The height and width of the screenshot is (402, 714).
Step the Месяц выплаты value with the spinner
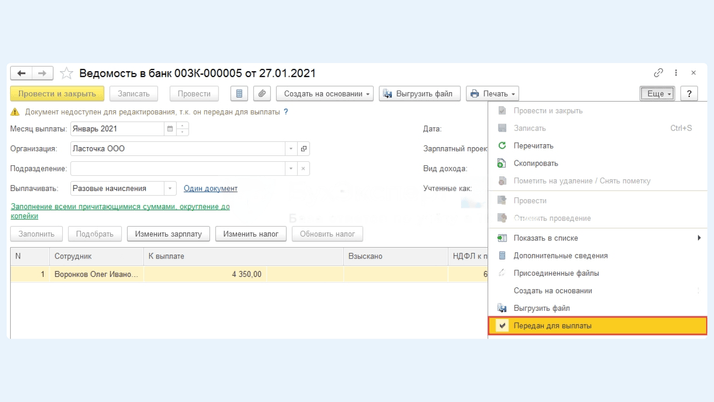pyautogui.click(x=183, y=129)
